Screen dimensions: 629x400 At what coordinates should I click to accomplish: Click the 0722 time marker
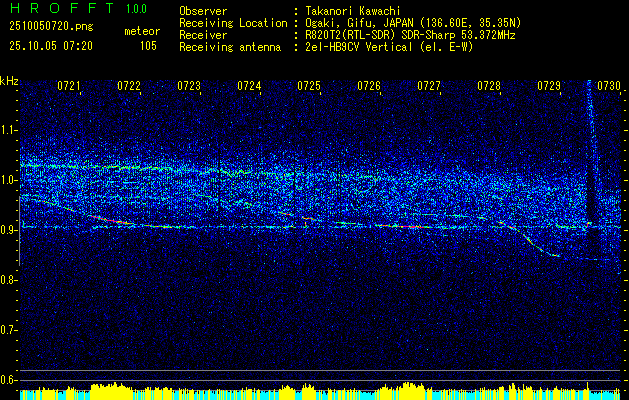point(129,86)
